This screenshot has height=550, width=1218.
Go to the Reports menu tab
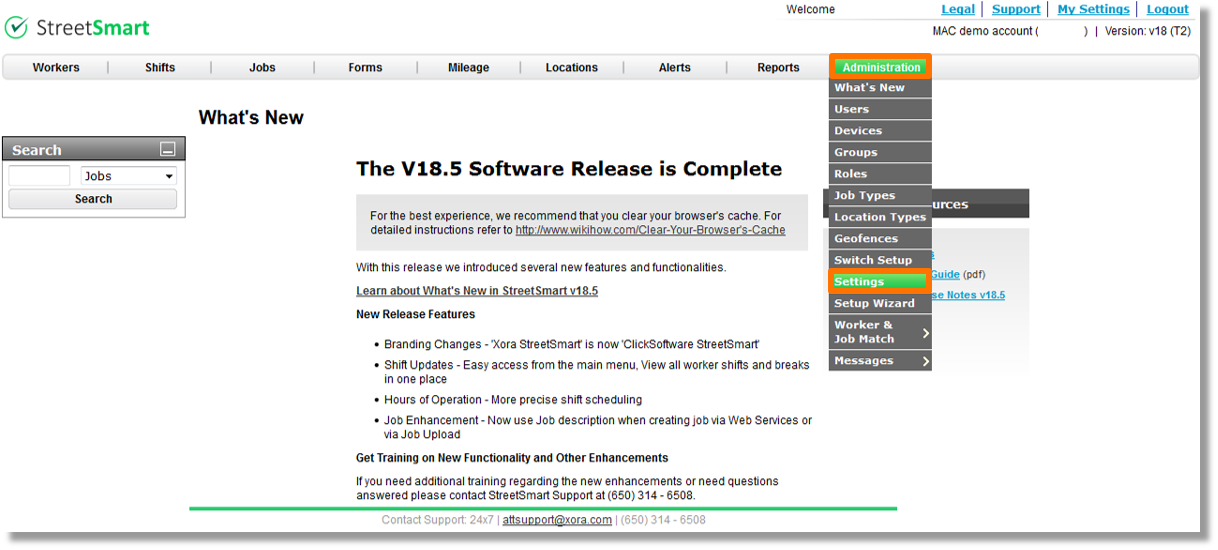click(778, 68)
